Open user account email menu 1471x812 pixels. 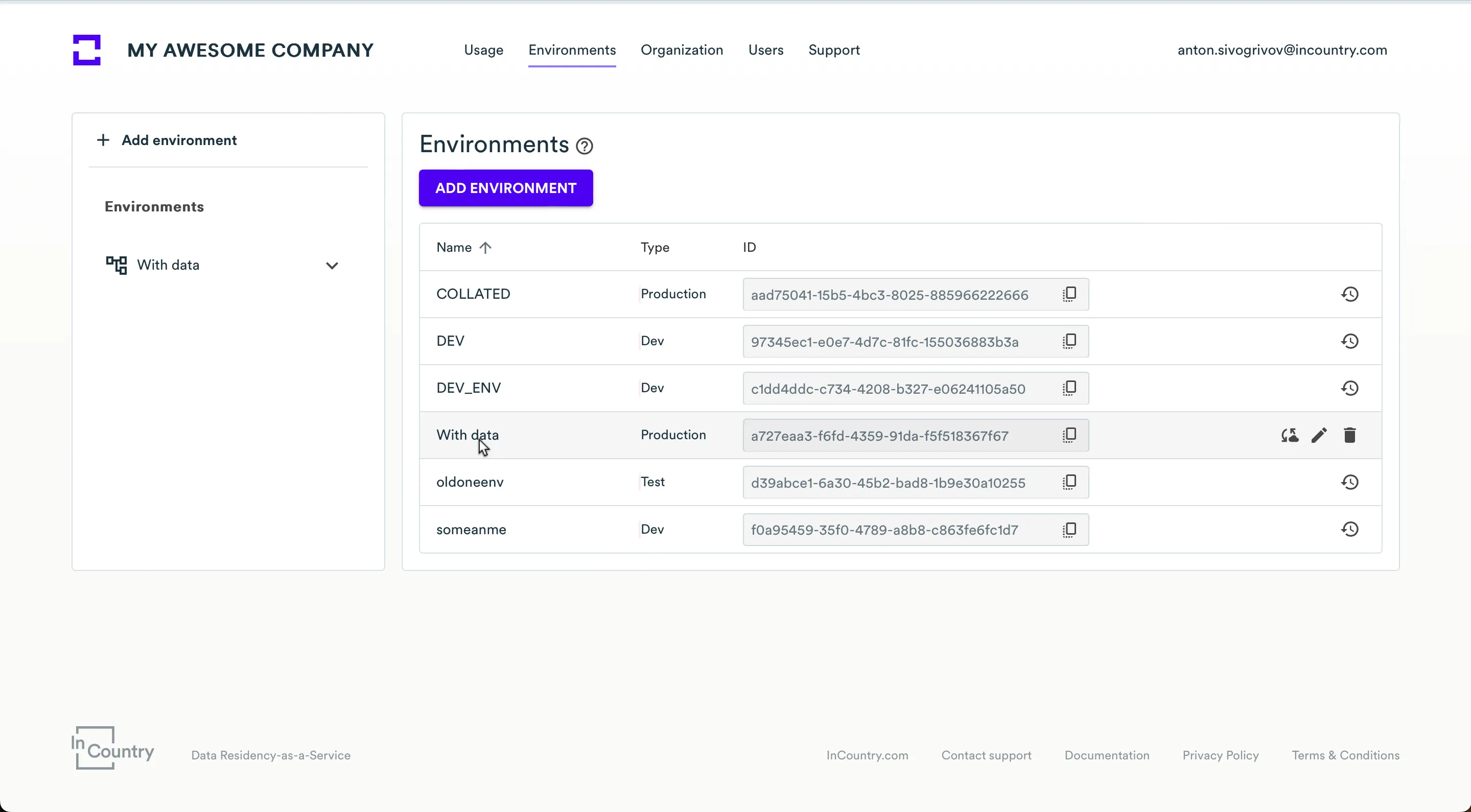(1282, 50)
